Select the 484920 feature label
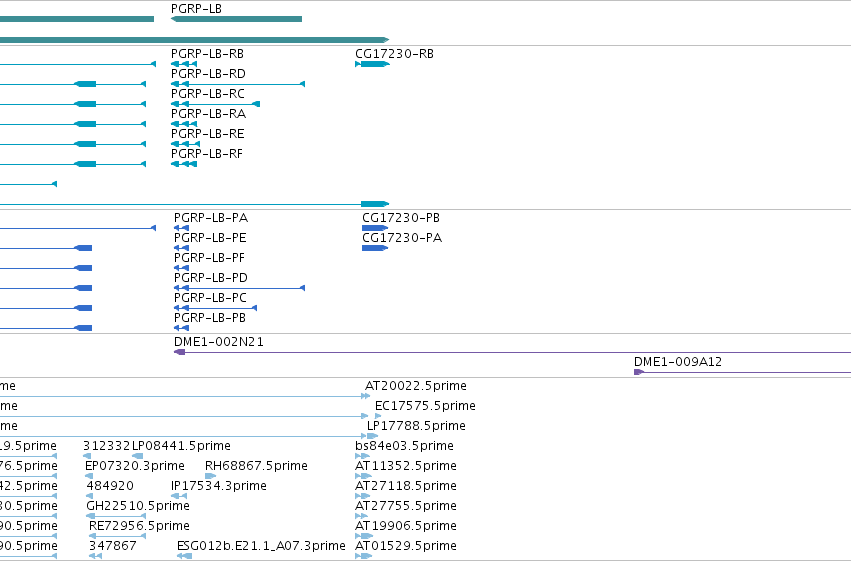Image resolution: width=851 pixels, height=561 pixels. click(x=110, y=486)
